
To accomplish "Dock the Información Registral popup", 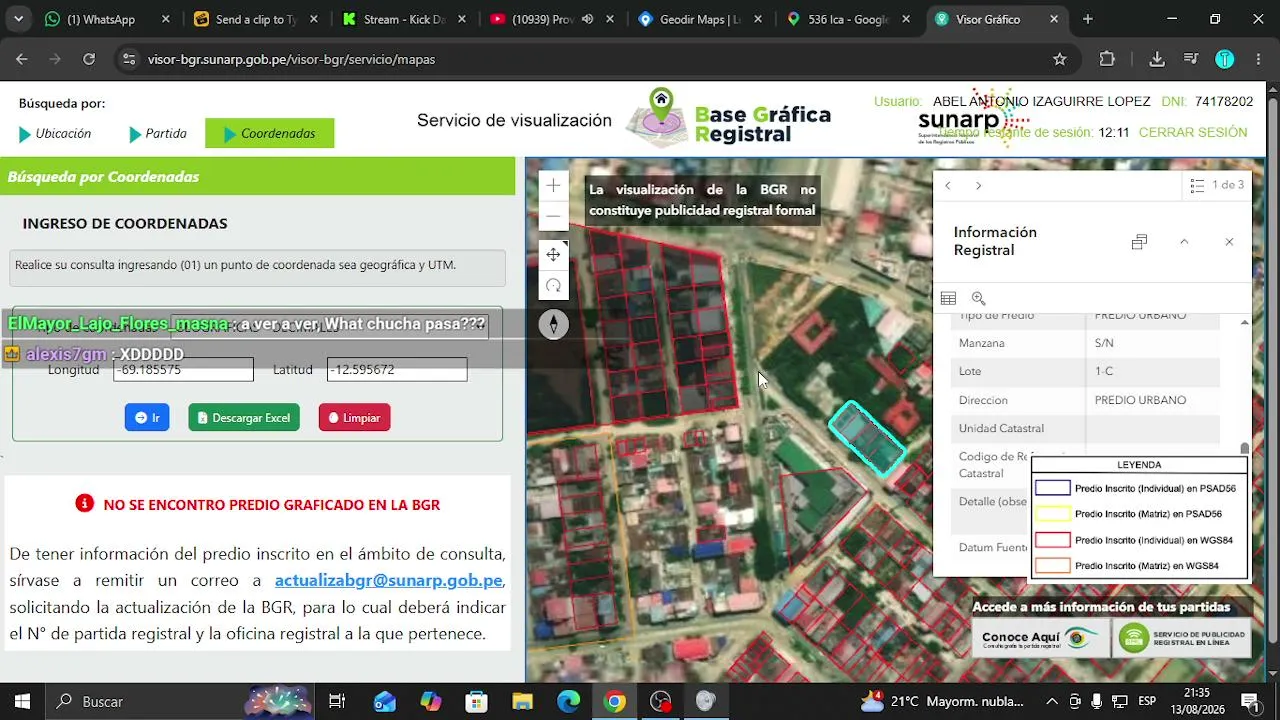I will pos(1139,242).
